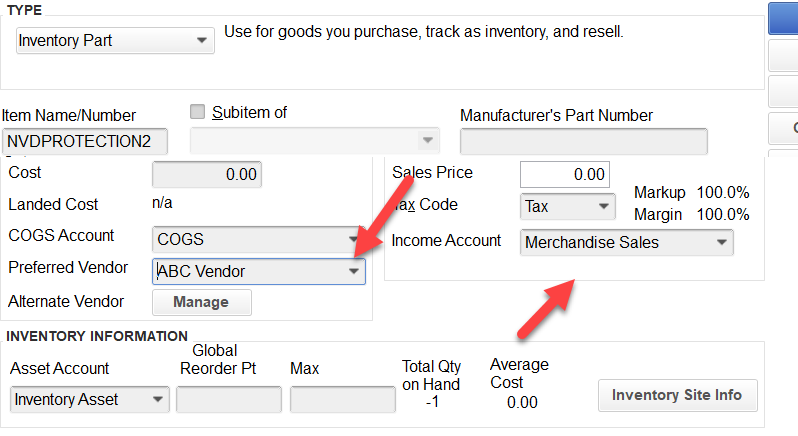Open the Inventory Site Info button
This screenshot has height=436, width=798.
pos(677,395)
